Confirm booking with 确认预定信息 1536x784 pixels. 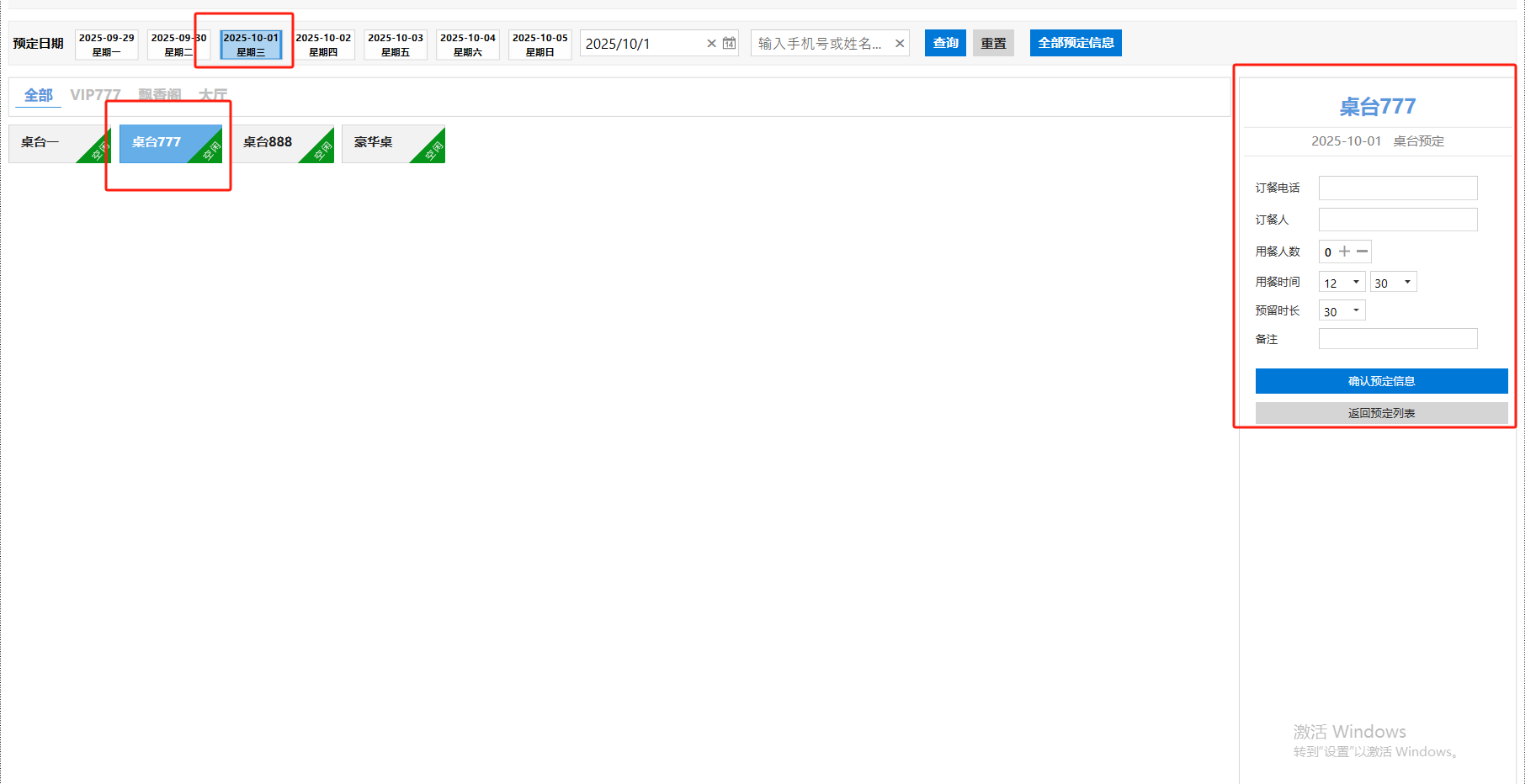pos(1380,381)
